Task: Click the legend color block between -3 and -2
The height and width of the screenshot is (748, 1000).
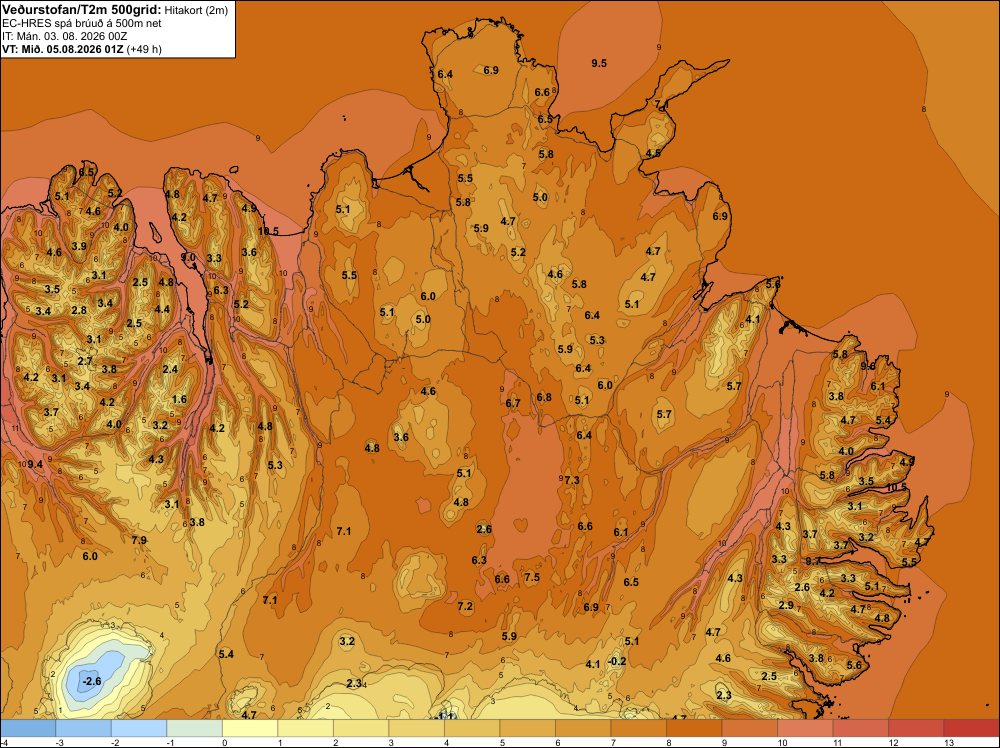Action: click(84, 728)
